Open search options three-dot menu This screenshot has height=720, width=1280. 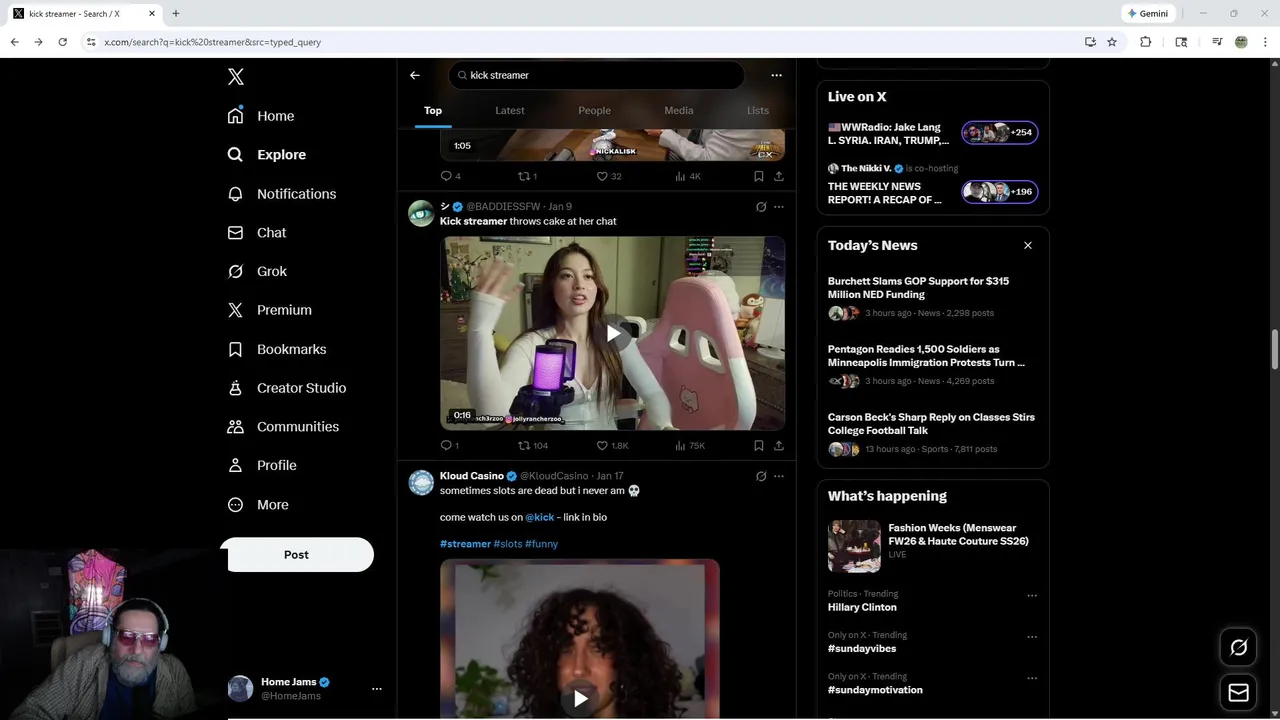coord(776,75)
